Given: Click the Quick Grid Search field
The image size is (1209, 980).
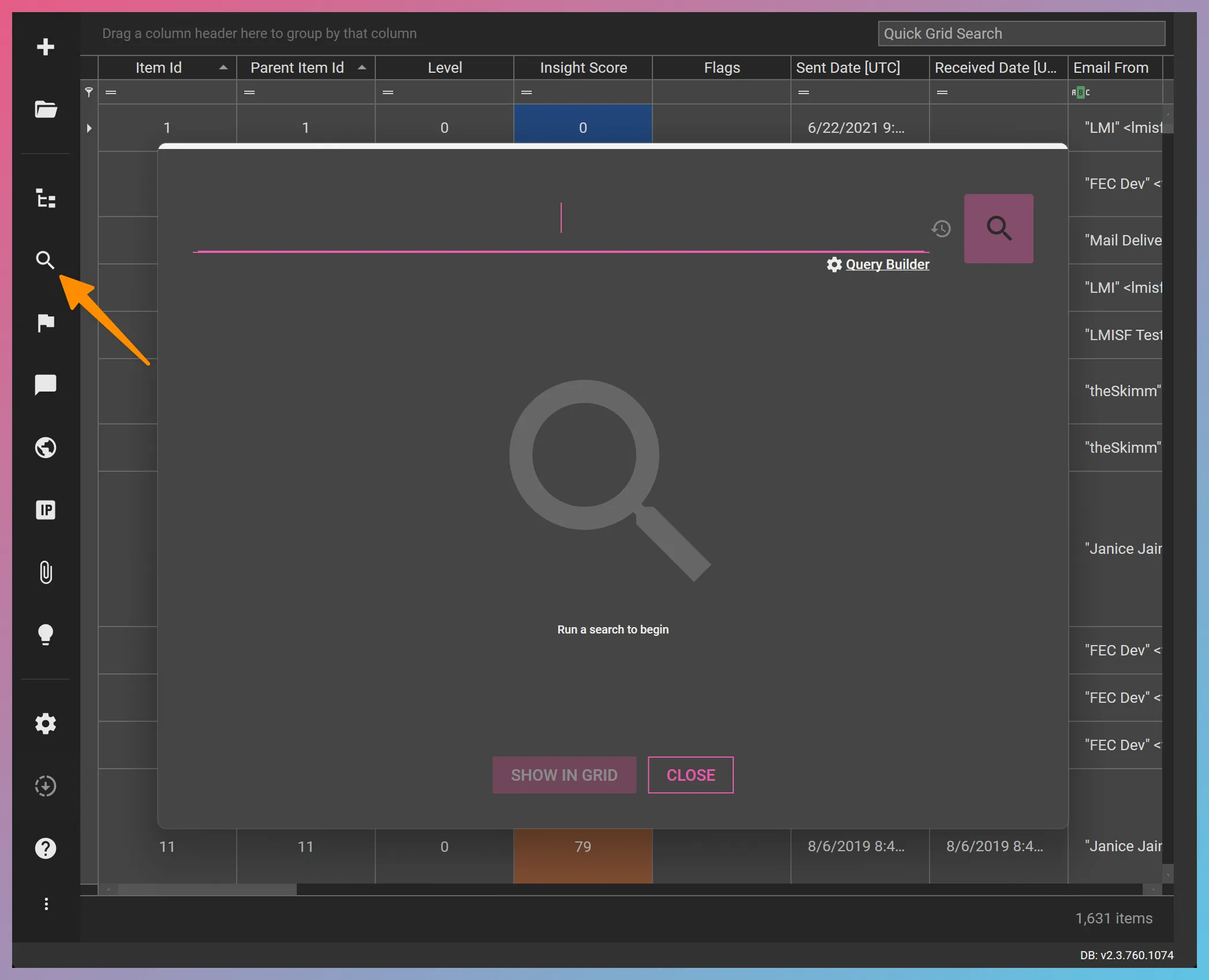Looking at the screenshot, I should click(x=1021, y=33).
